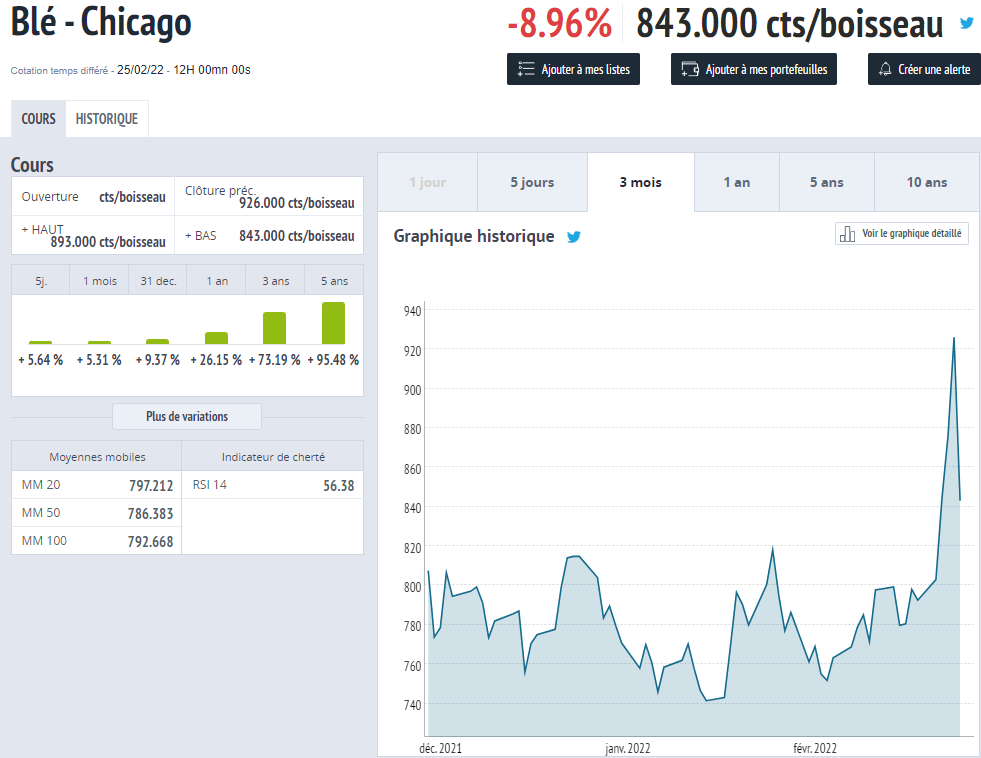Click the 31 dec. variation column header
Image resolution: width=981 pixels, height=758 pixels.
(x=158, y=281)
